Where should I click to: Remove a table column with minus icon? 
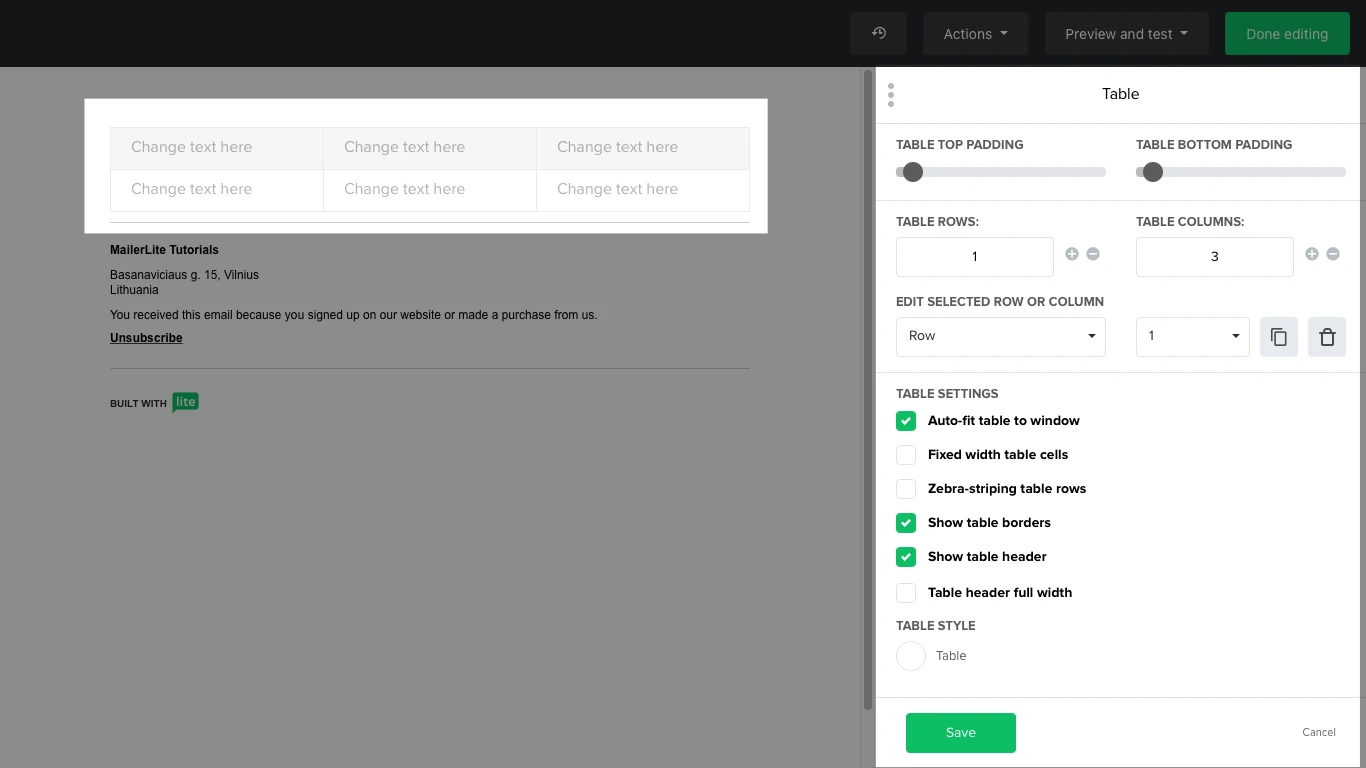[x=1333, y=254]
